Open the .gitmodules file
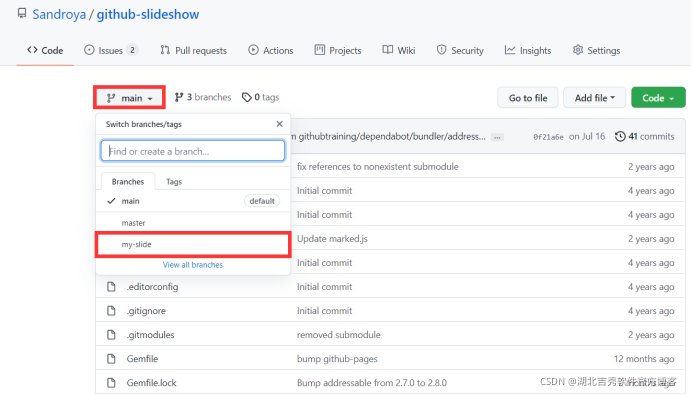The image size is (692, 395). point(150,335)
